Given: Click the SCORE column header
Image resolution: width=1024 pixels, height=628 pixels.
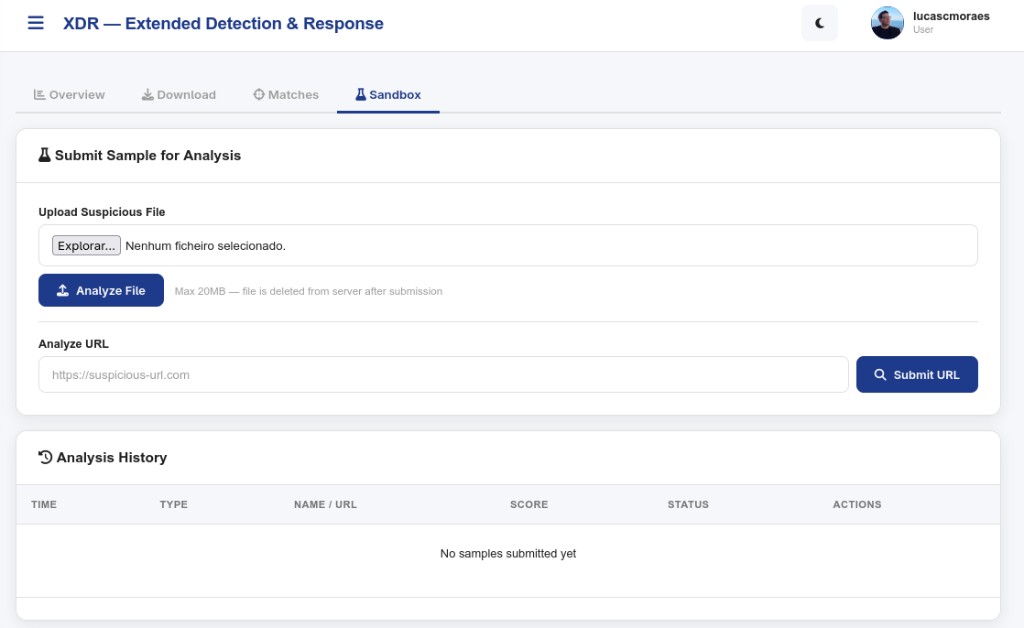Looking at the screenshot, I should (529, 505).
